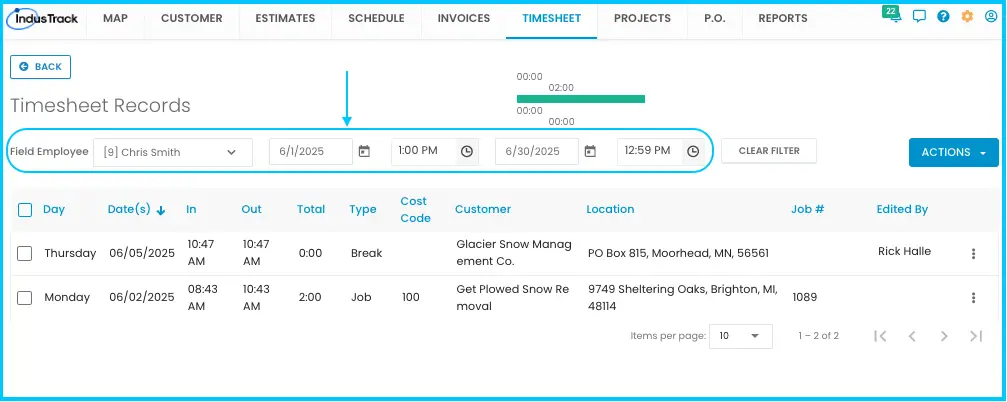
Task: Open the Field Employee dropdown
Action: tap(173, 152)
